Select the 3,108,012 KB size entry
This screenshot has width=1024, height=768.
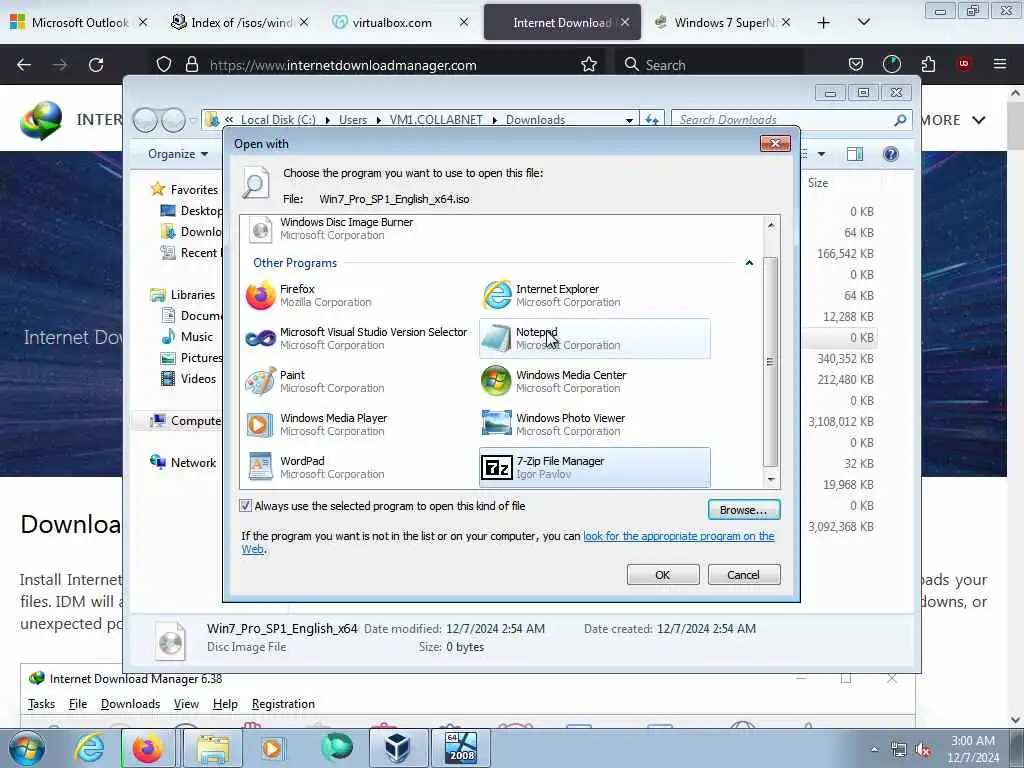(x=841, y=422)
